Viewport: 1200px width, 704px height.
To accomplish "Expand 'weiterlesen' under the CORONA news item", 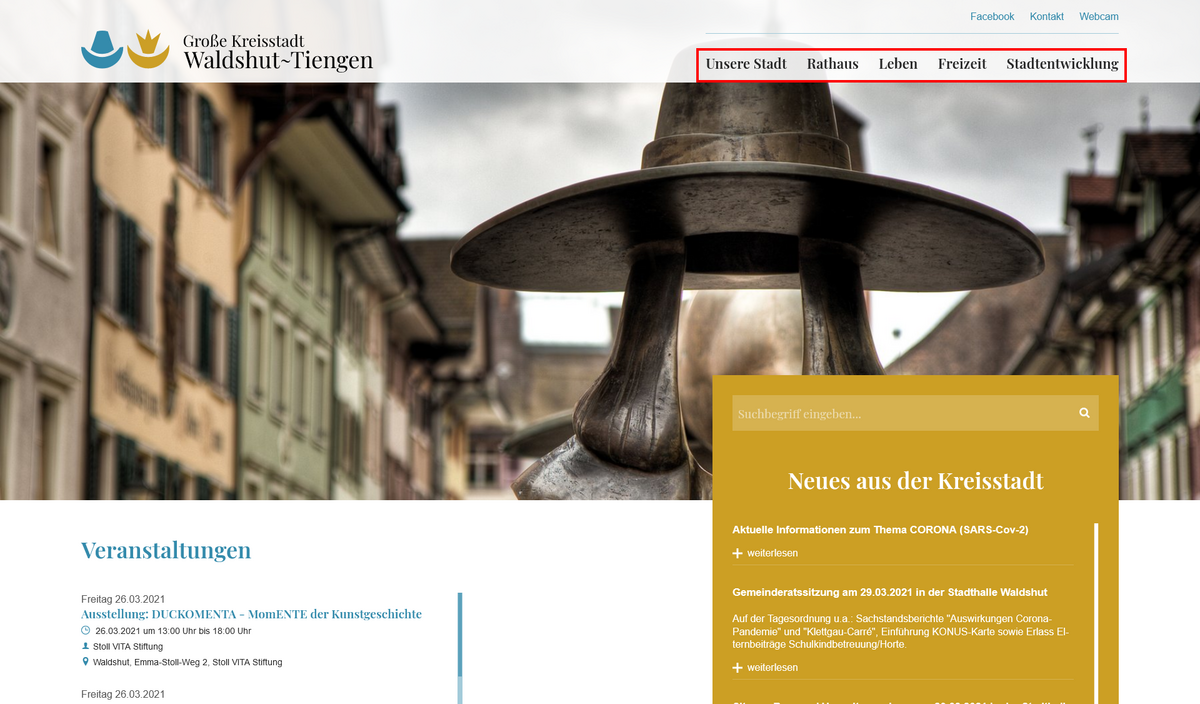I will pyautogui.click(x=765, y=553).
